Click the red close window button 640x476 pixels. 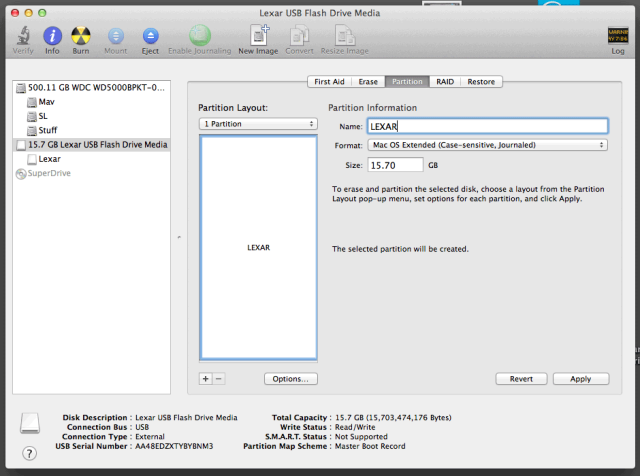(x=15, y=13)
